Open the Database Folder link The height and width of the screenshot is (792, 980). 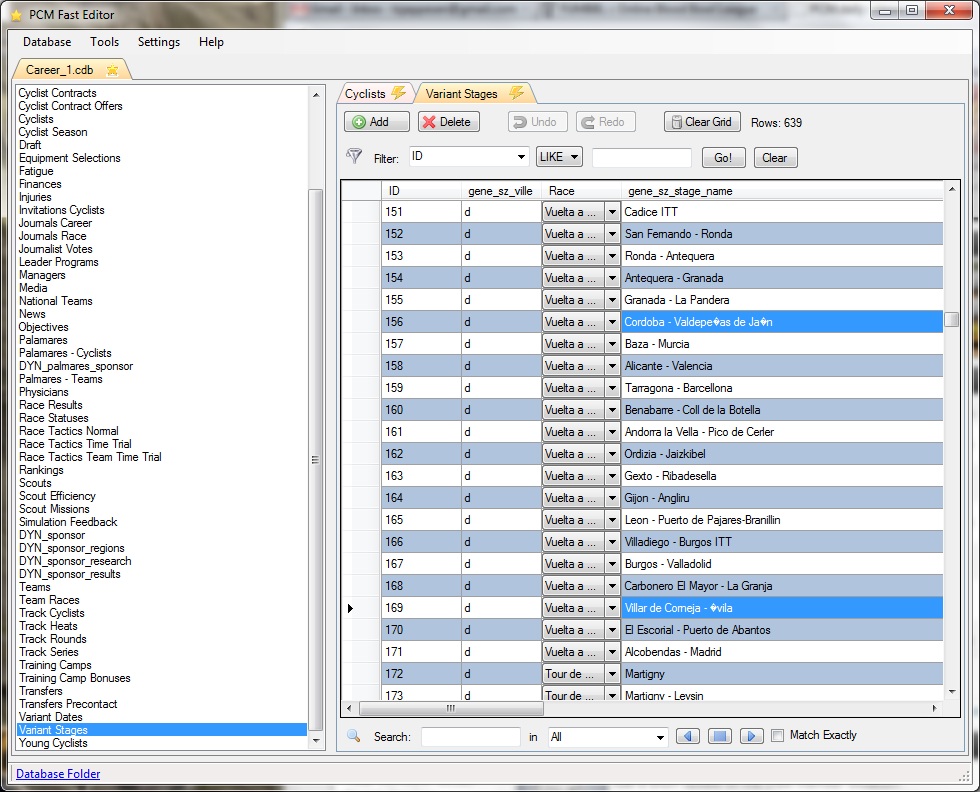[x=58, y=774]
